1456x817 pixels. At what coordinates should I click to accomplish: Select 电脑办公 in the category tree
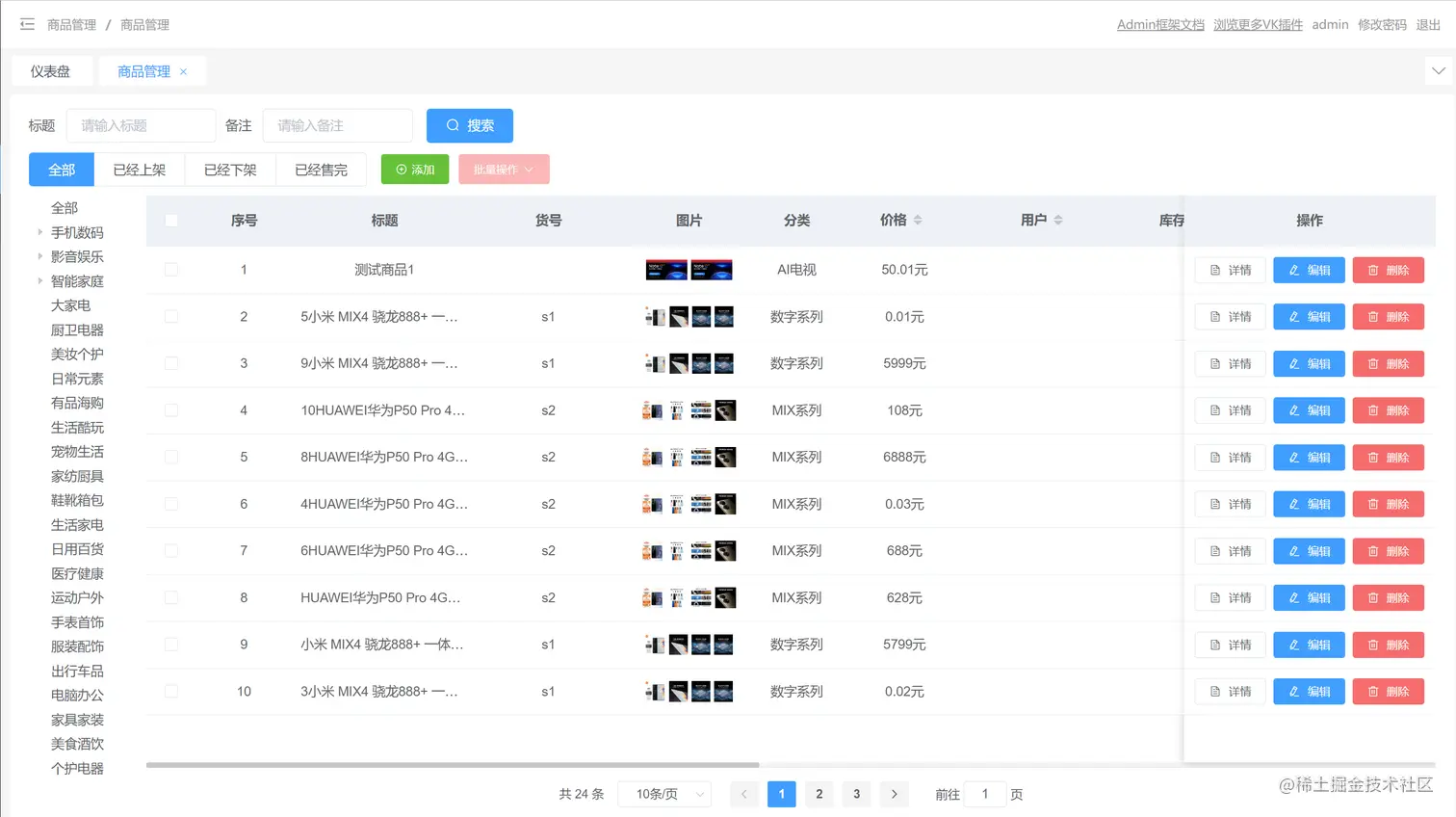pyautogui.click(x=77, y=695)
